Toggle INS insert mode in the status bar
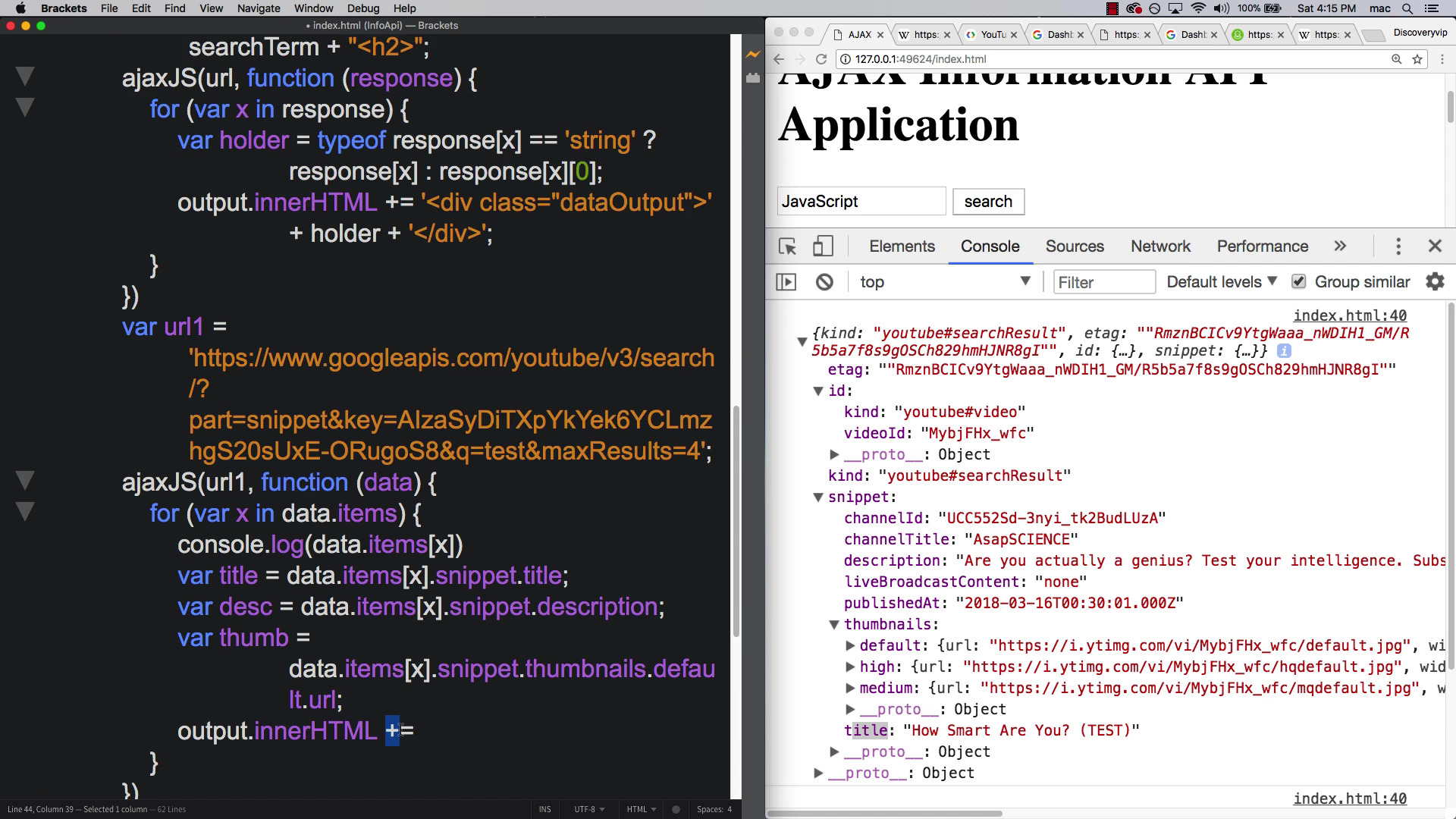The width and height of the screenshot is (1456, 819). point(544,809)
